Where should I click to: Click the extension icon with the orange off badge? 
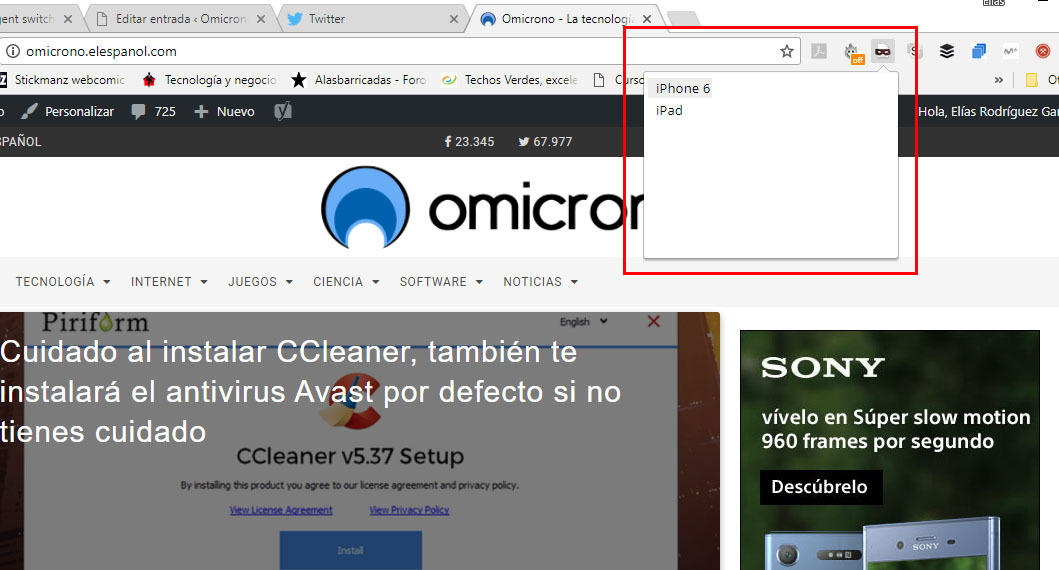click(x=853, y=53)
